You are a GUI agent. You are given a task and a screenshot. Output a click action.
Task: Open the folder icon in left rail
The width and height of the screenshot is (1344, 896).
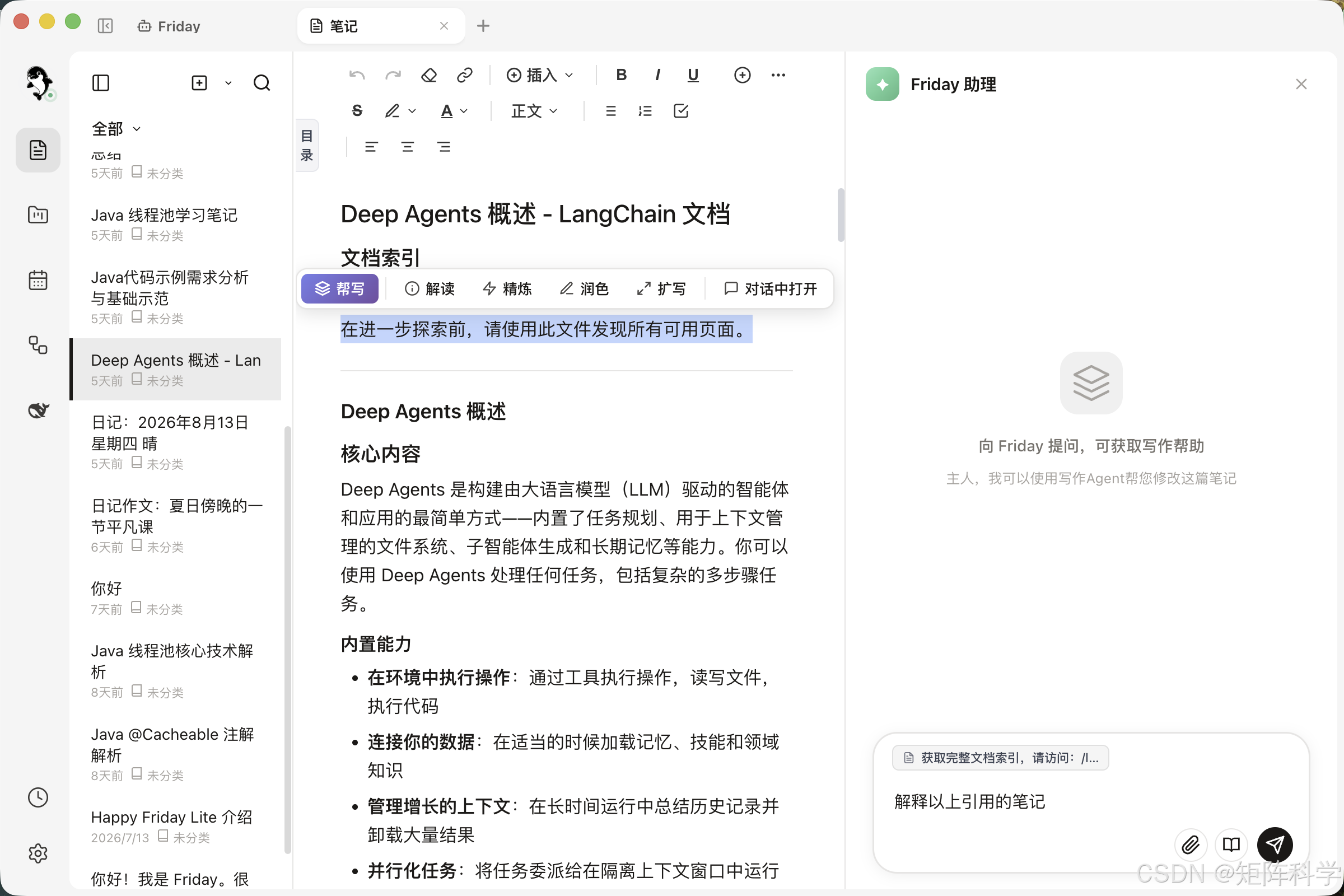point(38,215)
